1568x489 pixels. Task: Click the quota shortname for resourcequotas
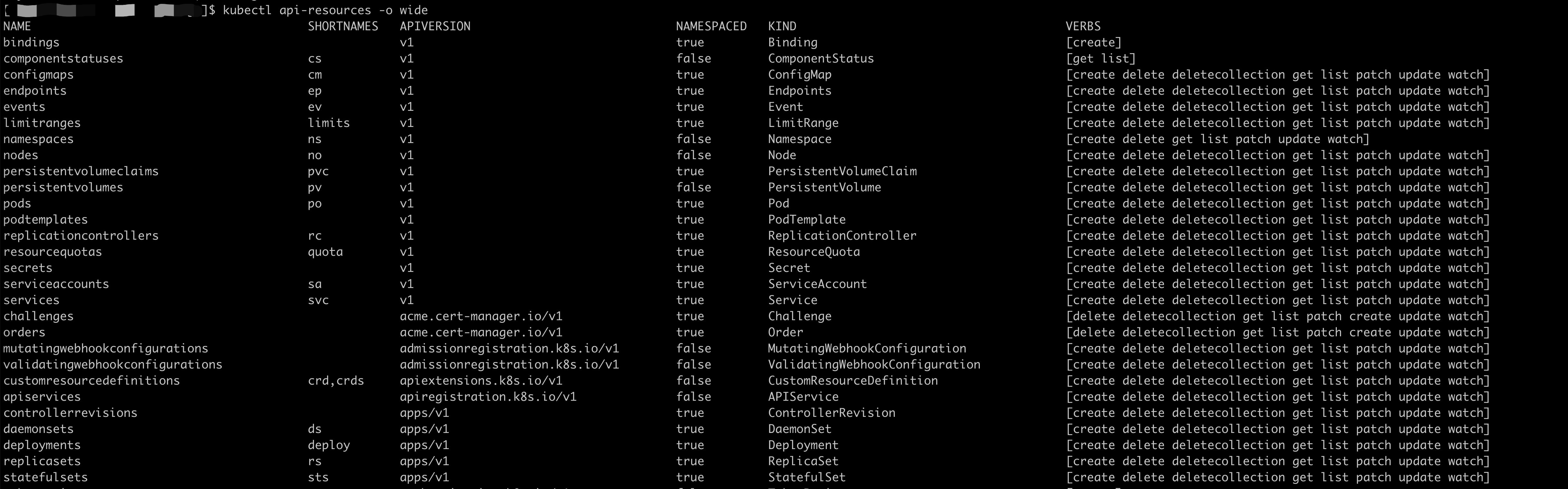(x=326, y=252)
